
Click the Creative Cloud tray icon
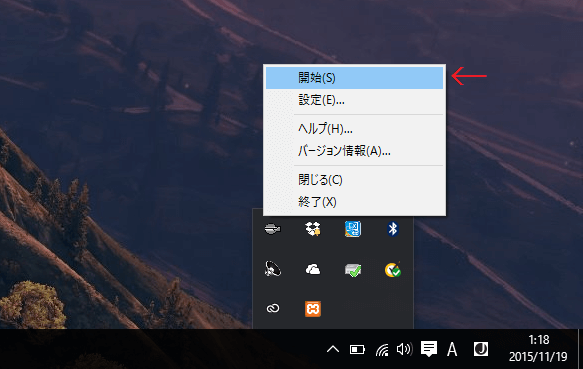tap(273, 308)
